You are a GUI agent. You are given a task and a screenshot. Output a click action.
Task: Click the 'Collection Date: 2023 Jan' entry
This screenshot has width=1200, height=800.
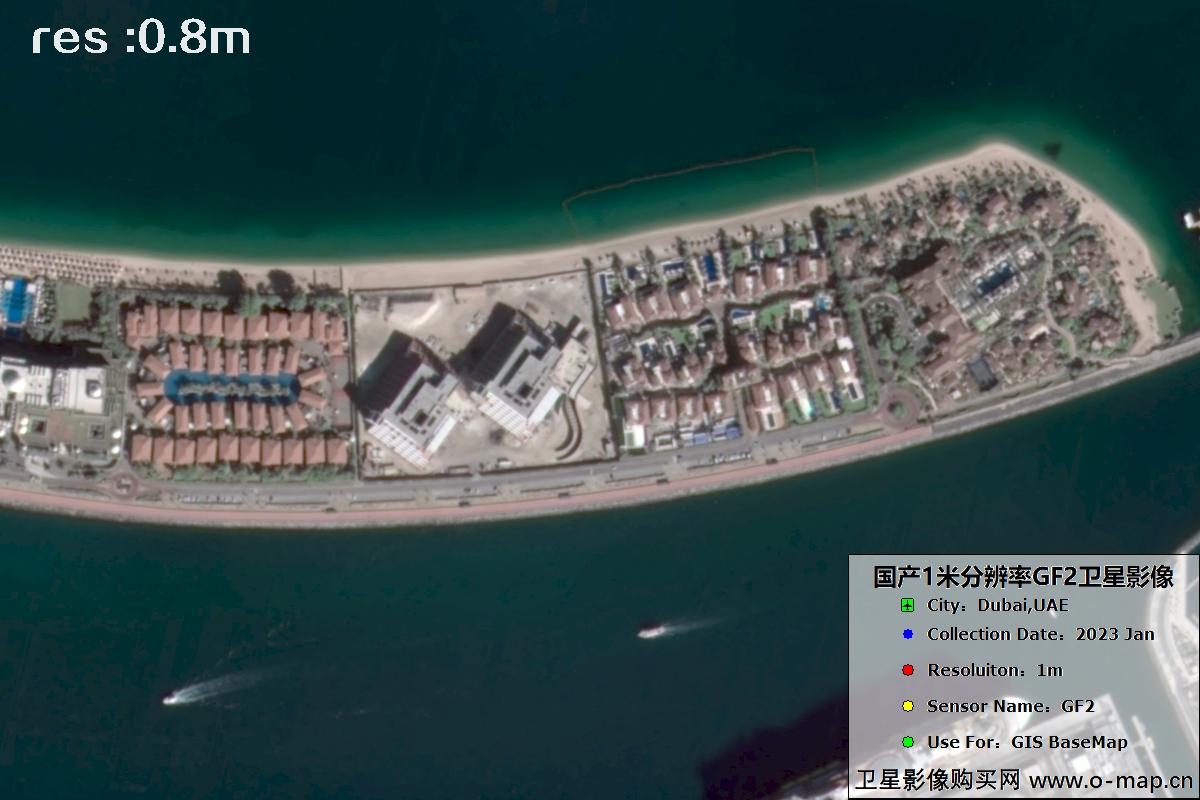coord(1040,634)
